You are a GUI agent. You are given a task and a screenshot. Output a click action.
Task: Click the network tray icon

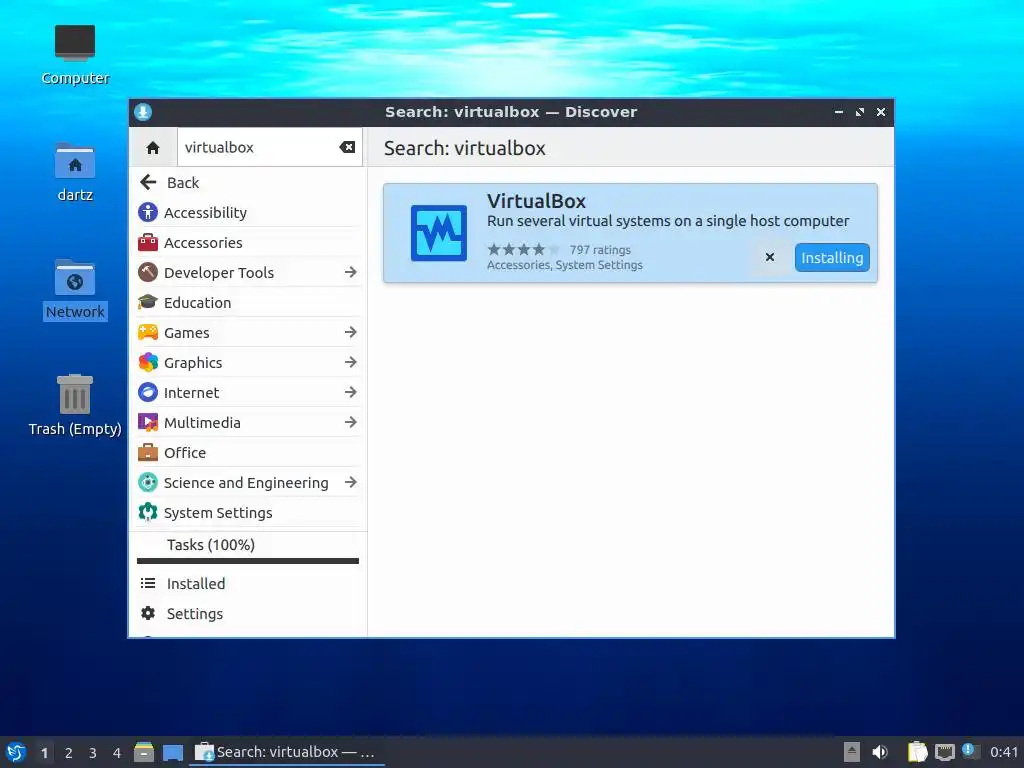[944, 752]
